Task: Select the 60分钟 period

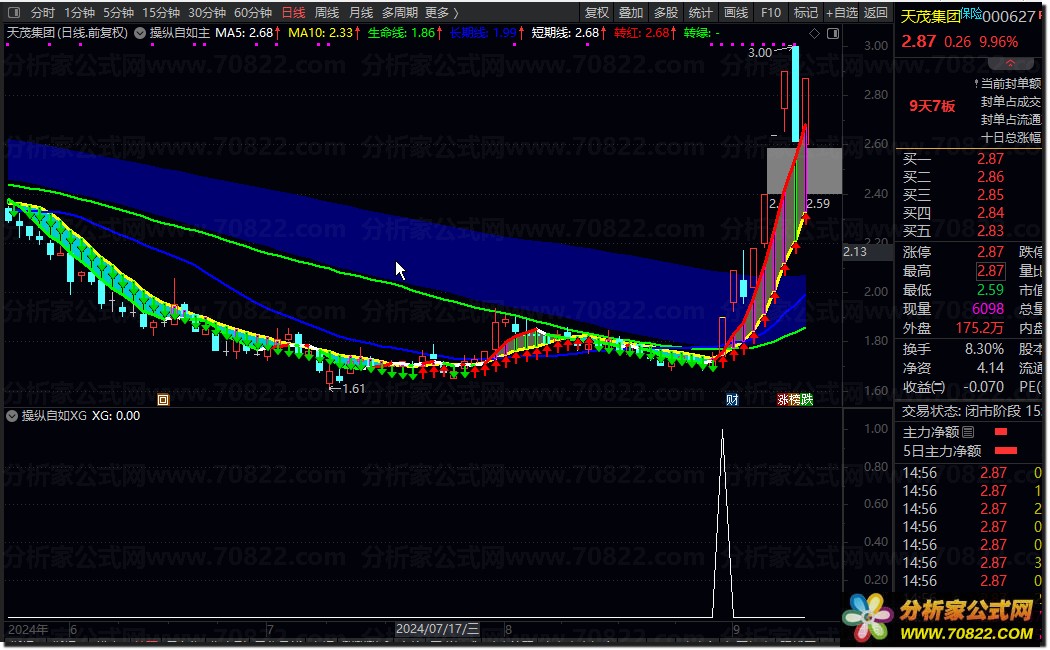Action: click(x=252, y=12)
